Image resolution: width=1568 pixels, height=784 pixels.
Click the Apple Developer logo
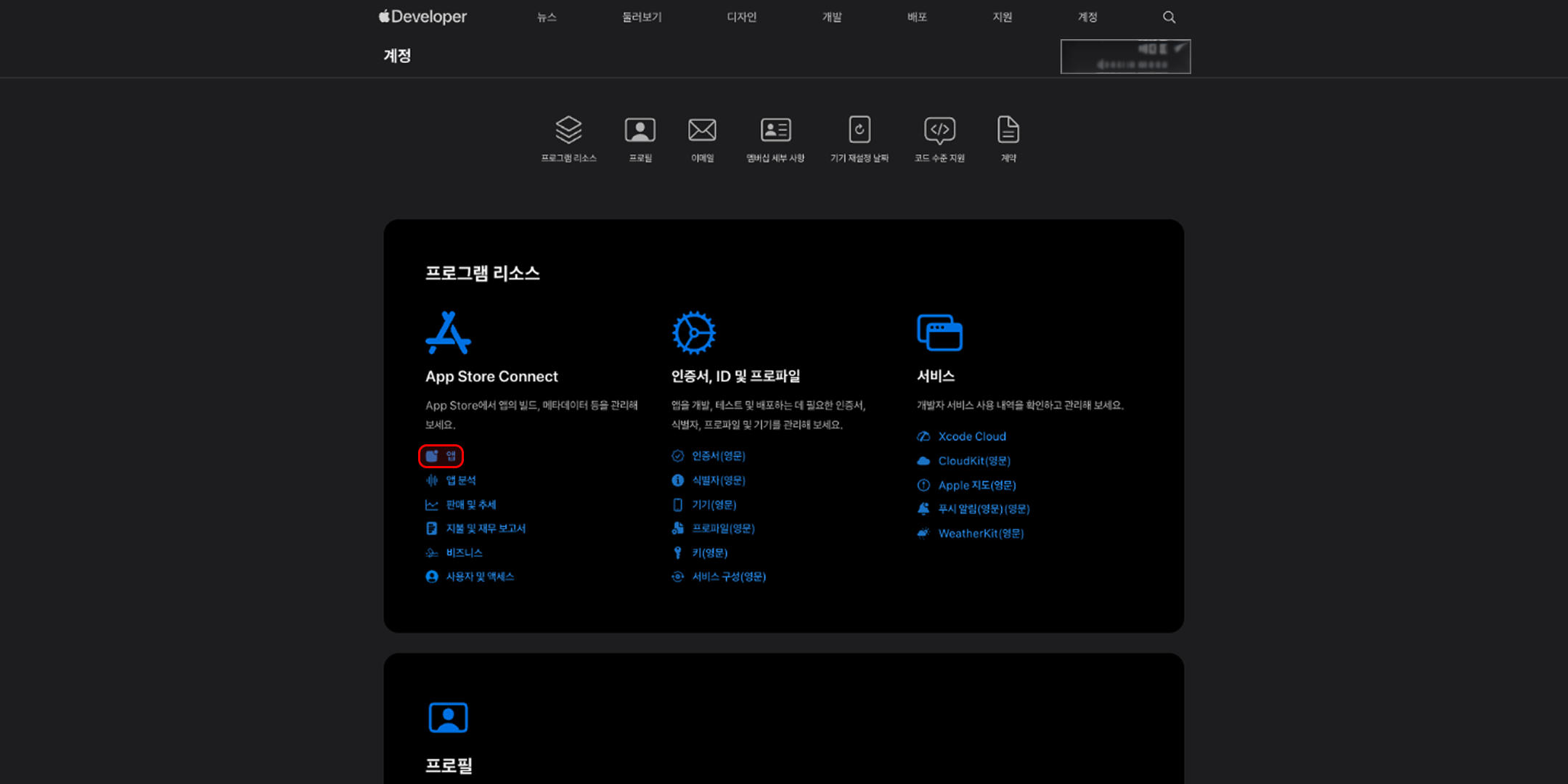click(x=422, y=17)
